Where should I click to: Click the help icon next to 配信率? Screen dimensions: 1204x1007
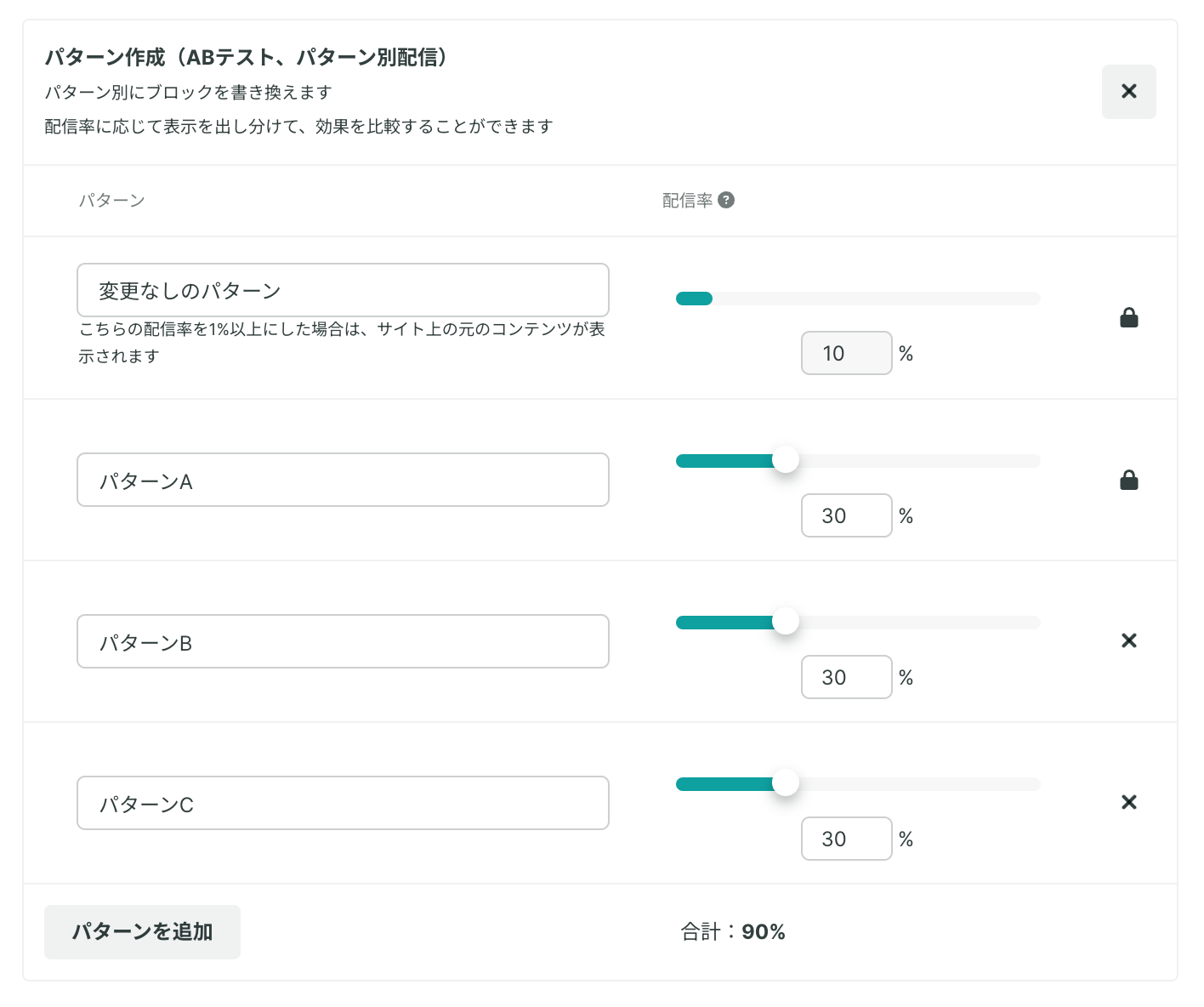click(x=726, y=200)
